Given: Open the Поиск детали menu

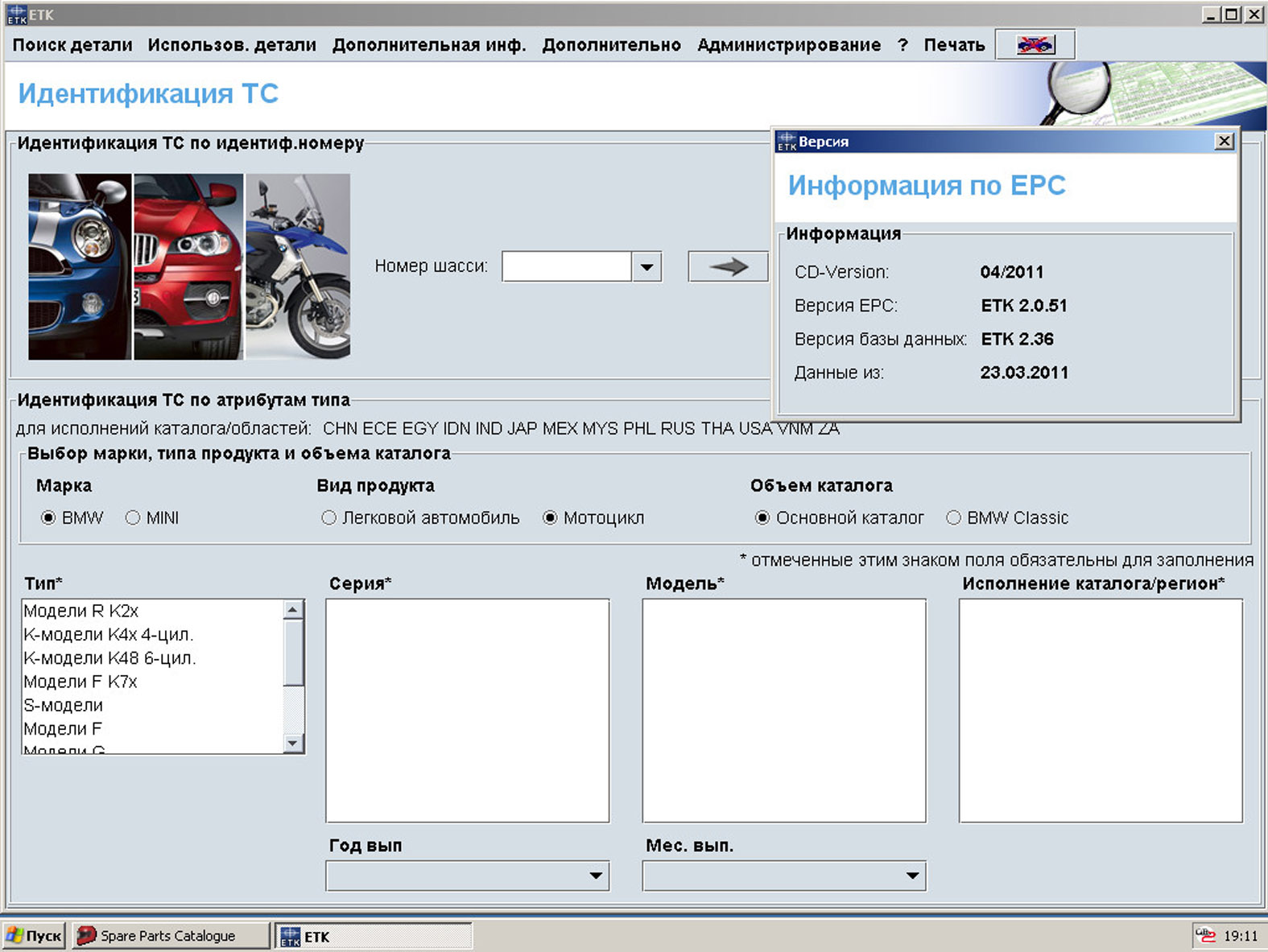Looking at the screenshot, I should tap(72, 45).
